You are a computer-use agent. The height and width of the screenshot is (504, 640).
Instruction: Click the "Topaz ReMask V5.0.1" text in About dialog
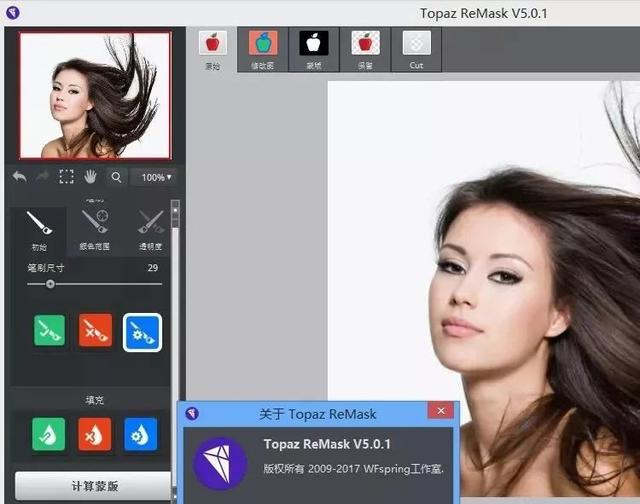click(x=327, y=444)
